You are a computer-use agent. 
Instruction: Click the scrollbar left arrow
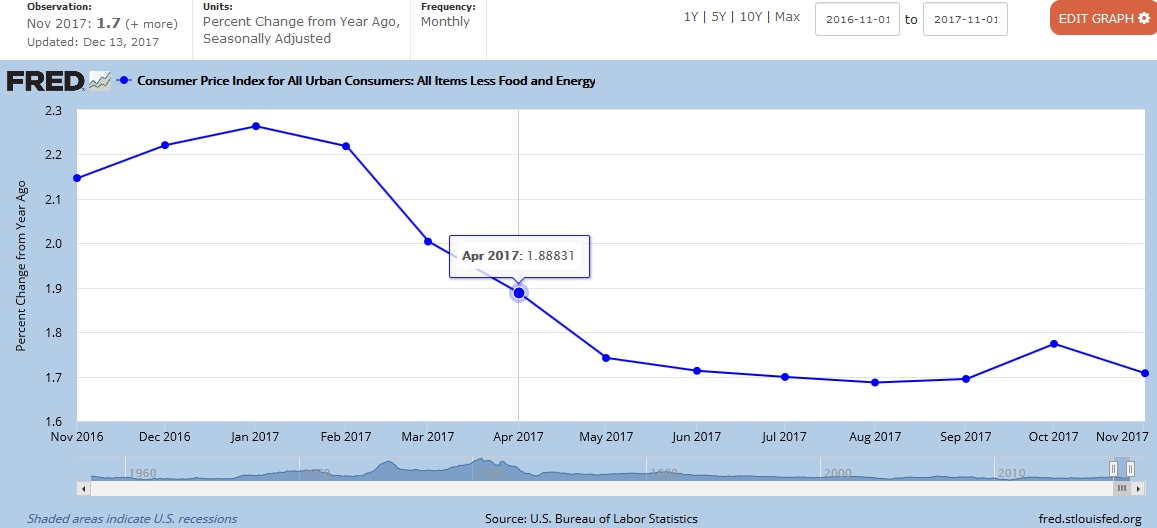point(83,488)
